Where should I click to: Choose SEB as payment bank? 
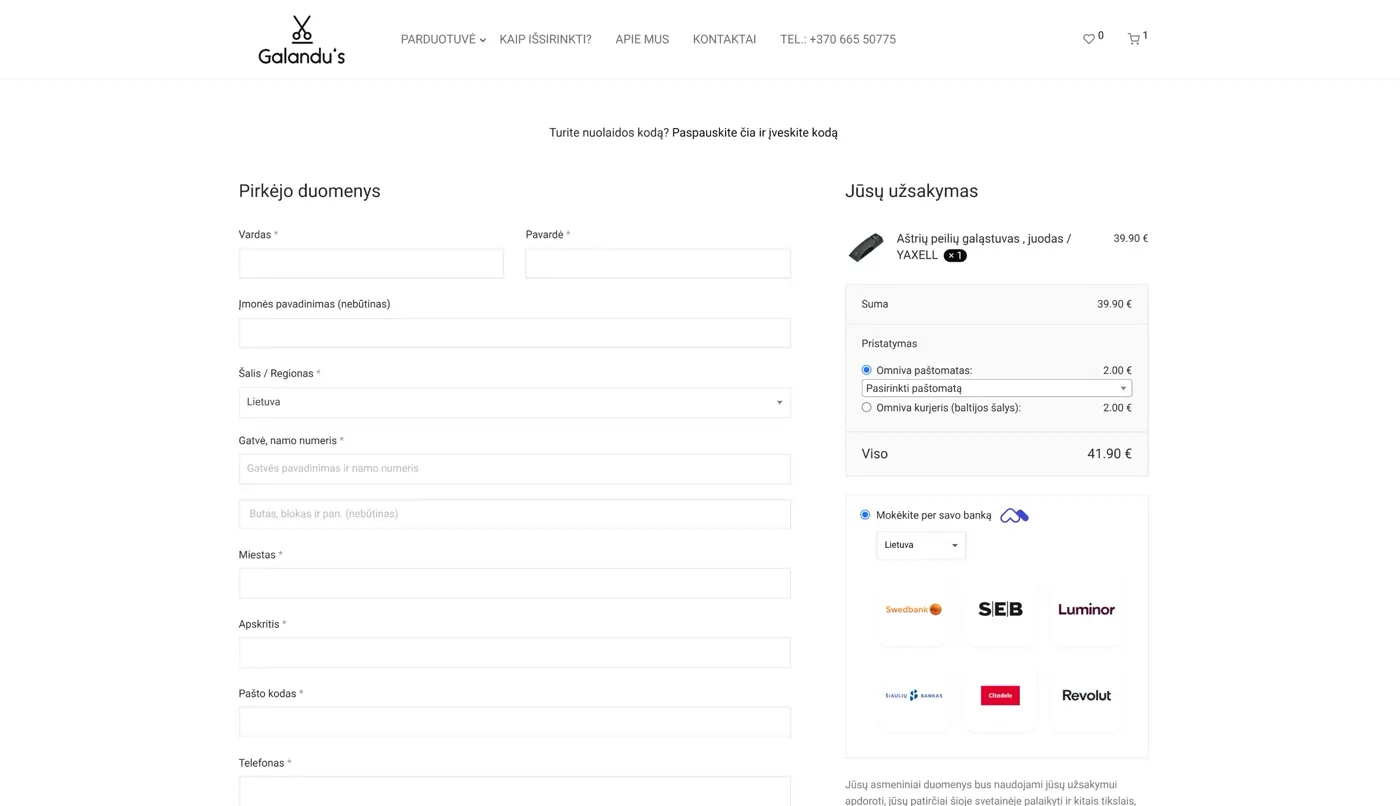[1000, 609]
